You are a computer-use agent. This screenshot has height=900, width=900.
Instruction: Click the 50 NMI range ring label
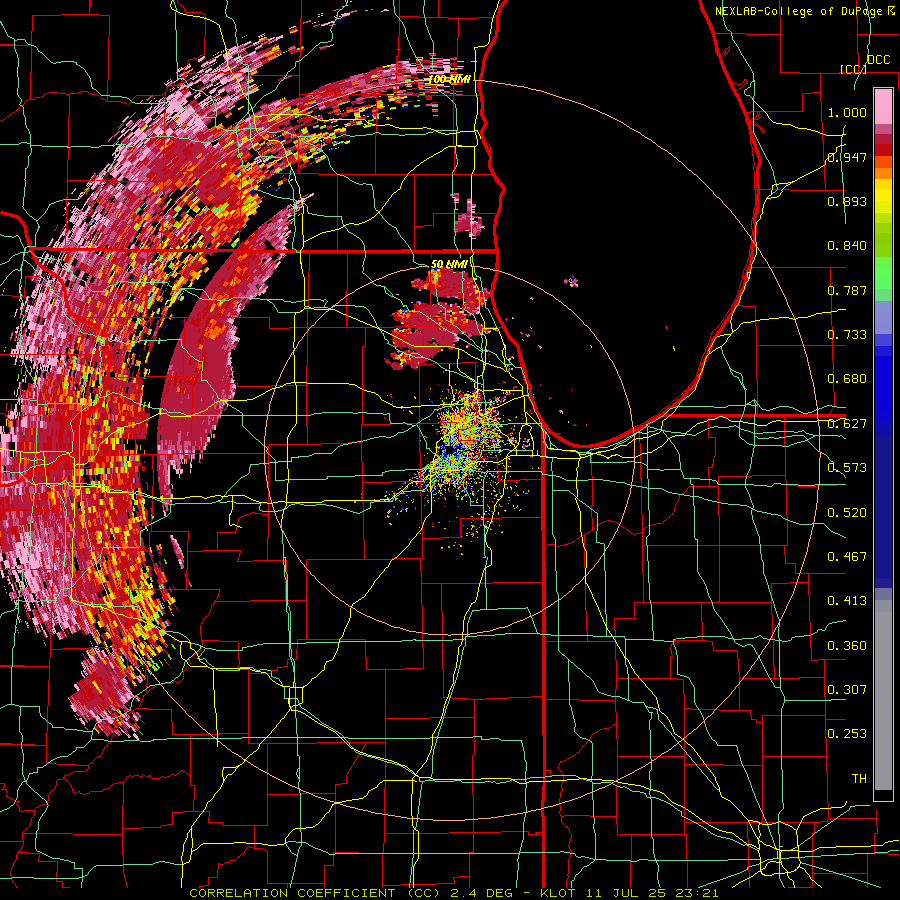449,264
